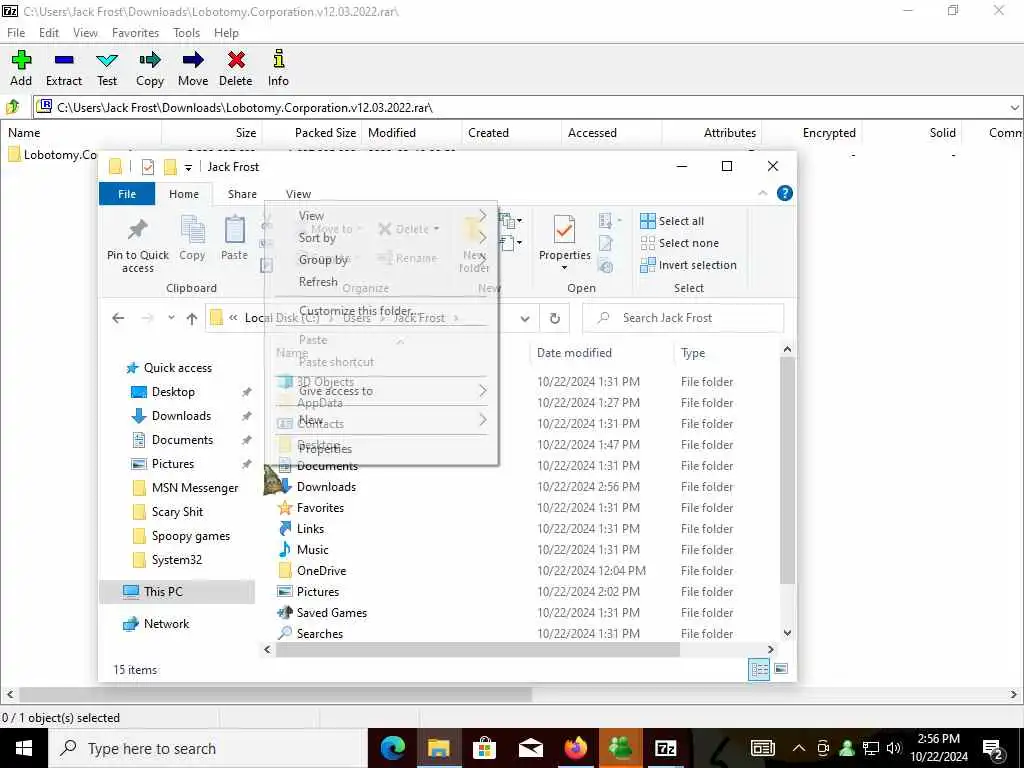This screenshot has height=768, width=1024.
Task: Click the Search Jack Frost field
Action: point(682,318)
